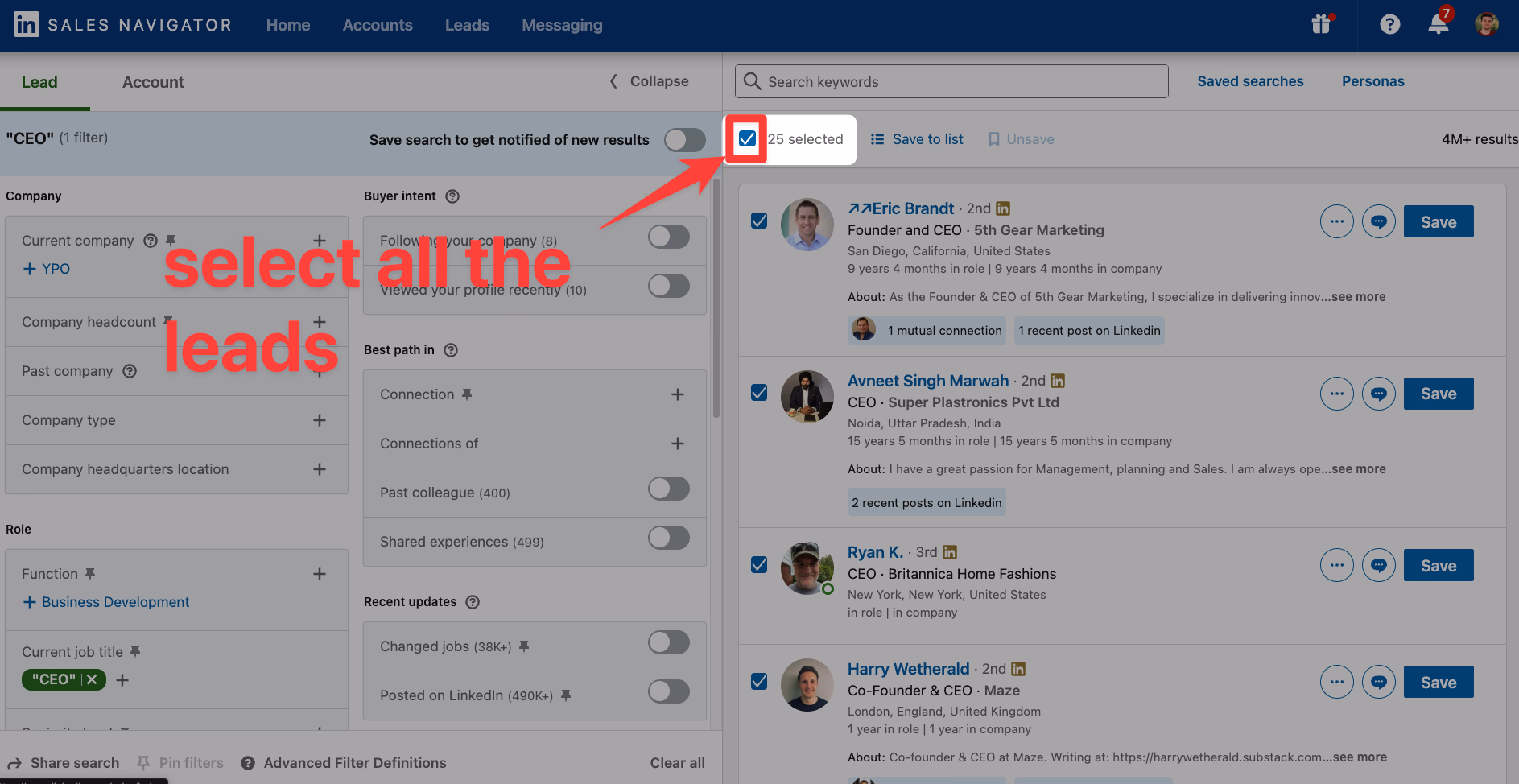This screenshot has width=1519, height=784.
Task: Switch to the Account tab
Action: pos(153,82)
